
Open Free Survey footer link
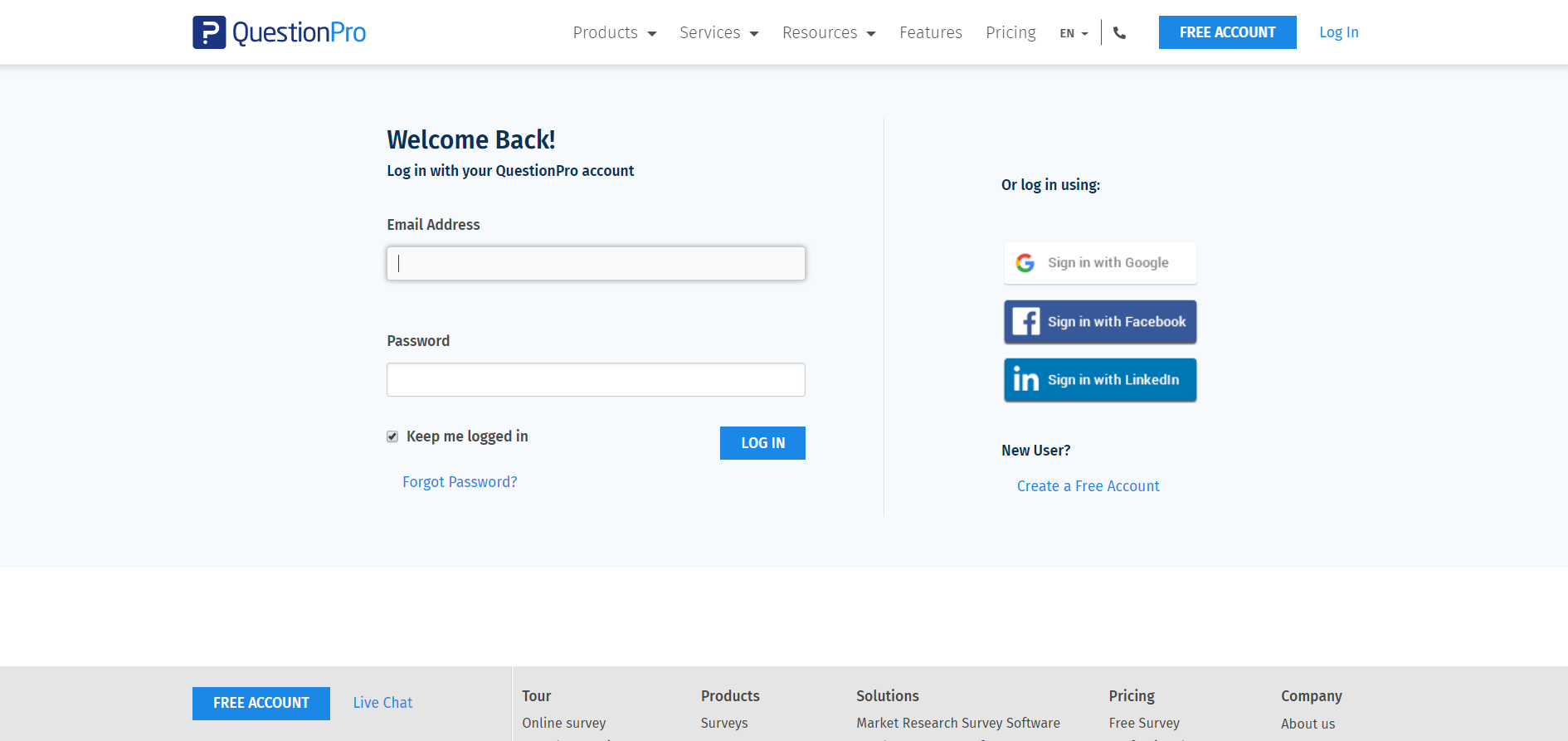click(x=1144, y=723)
